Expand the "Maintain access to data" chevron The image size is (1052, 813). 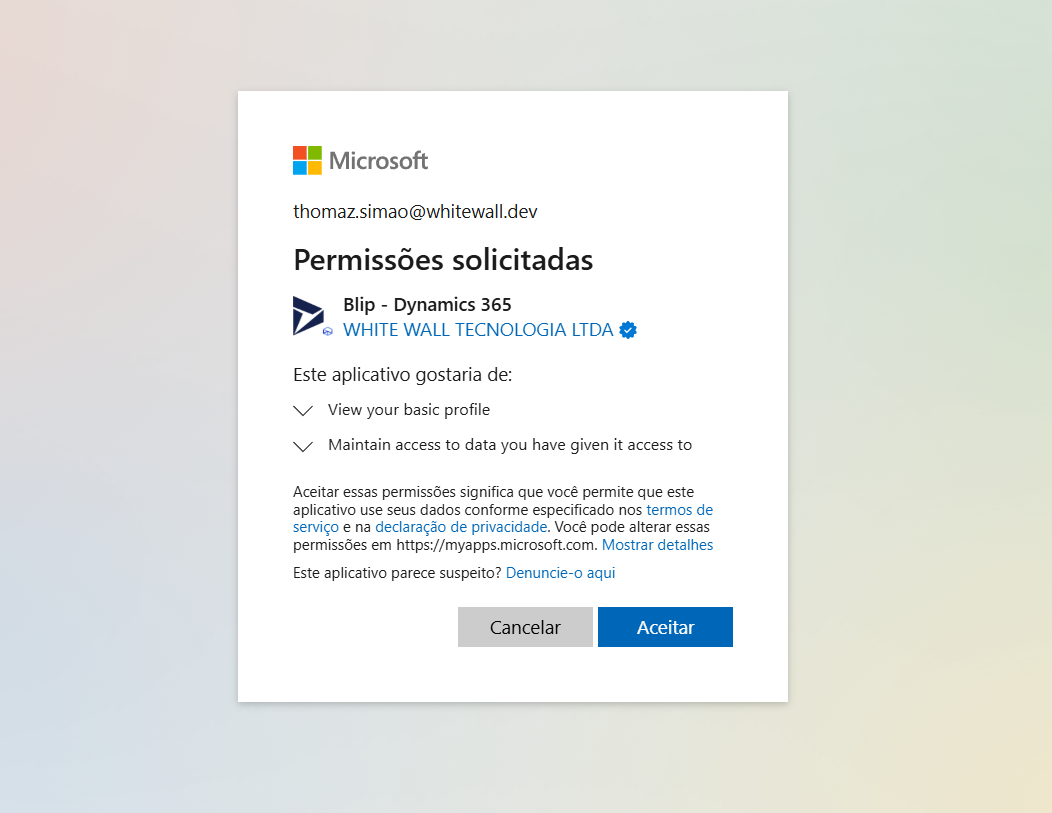point(303,446)
